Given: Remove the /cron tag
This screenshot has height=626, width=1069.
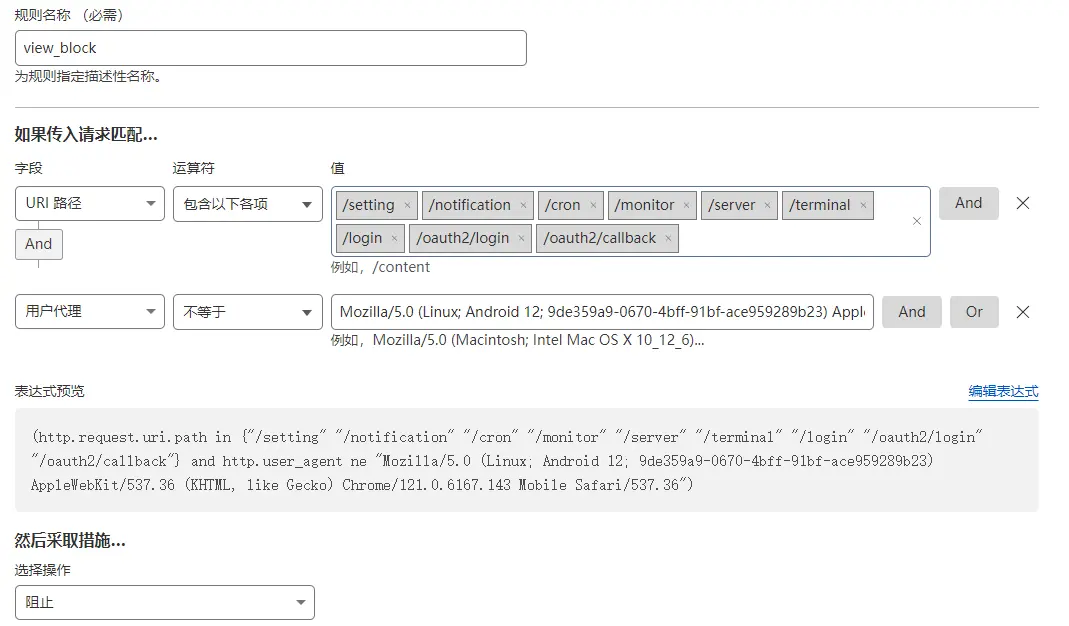Looking at the screenshot, I should [x=593, y=205].
